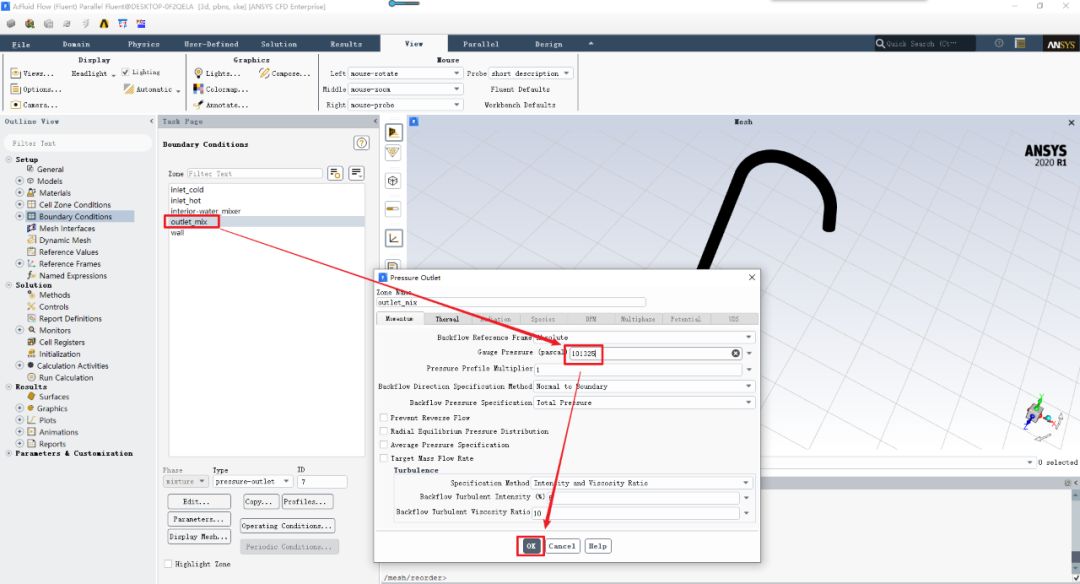Click the Views icon in Display group
Viewport: 1080px width, 584px height.
coord(15,73)
